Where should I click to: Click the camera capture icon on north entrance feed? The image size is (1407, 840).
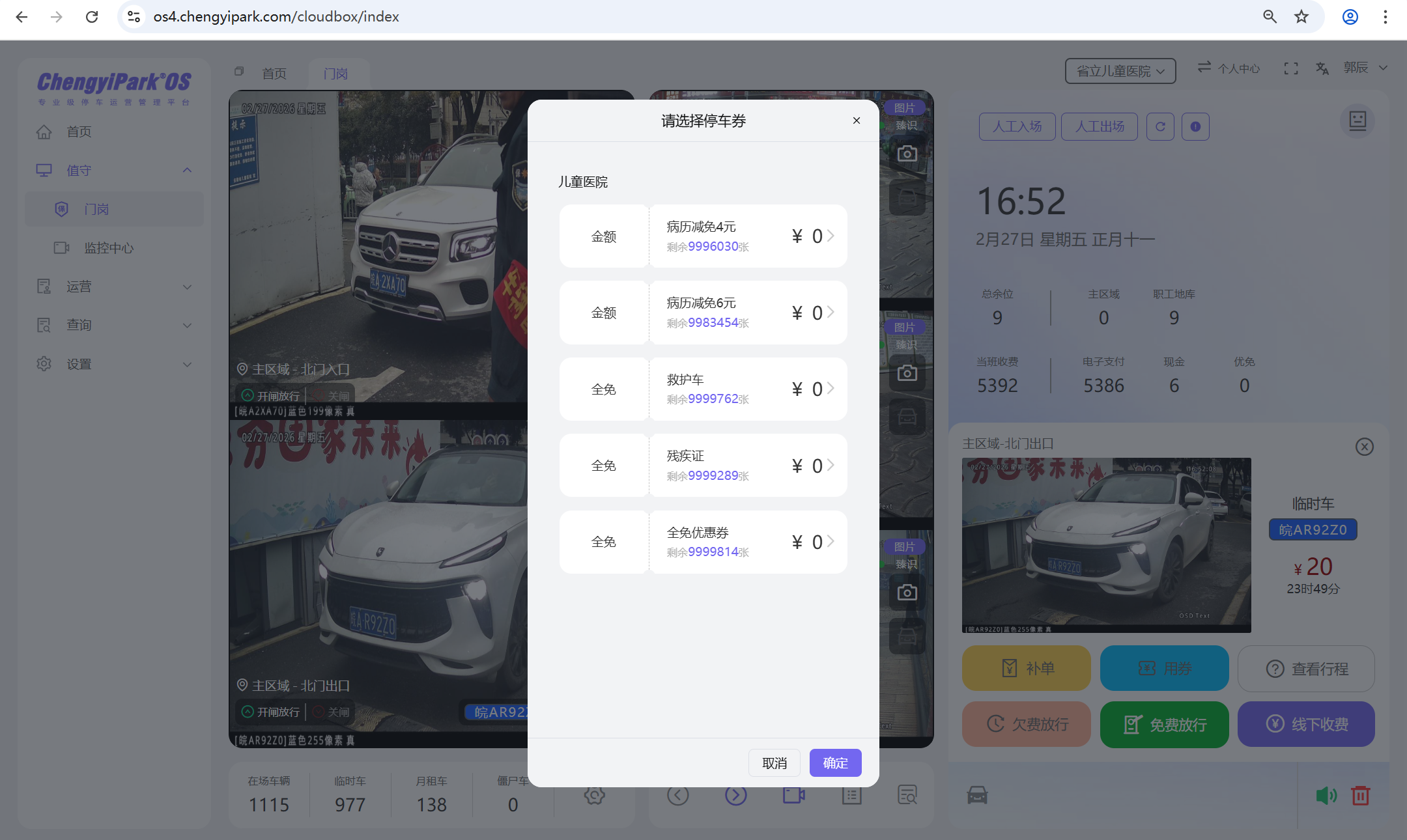(x=907, y=152)
